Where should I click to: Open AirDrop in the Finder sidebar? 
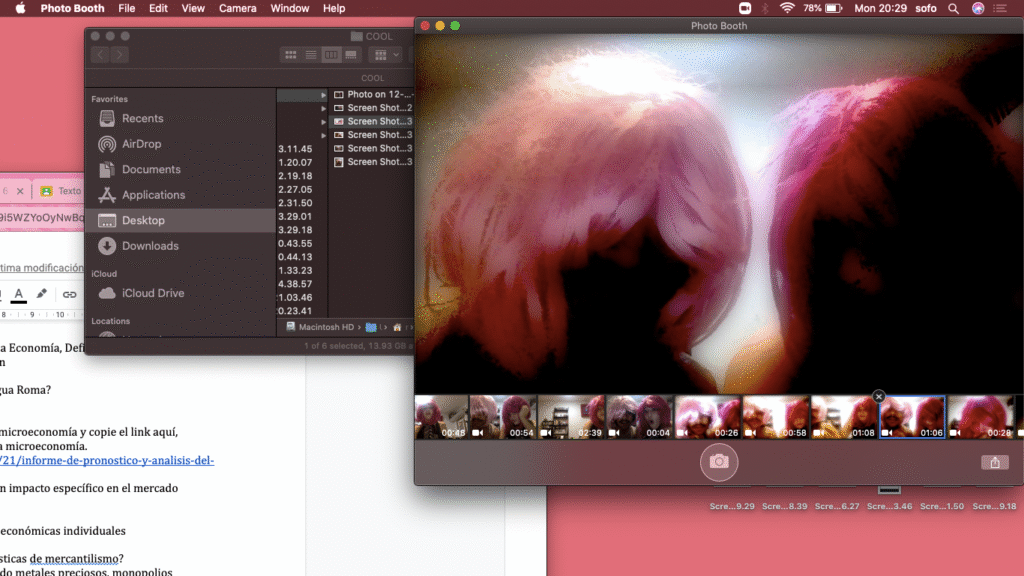point(141,144)
